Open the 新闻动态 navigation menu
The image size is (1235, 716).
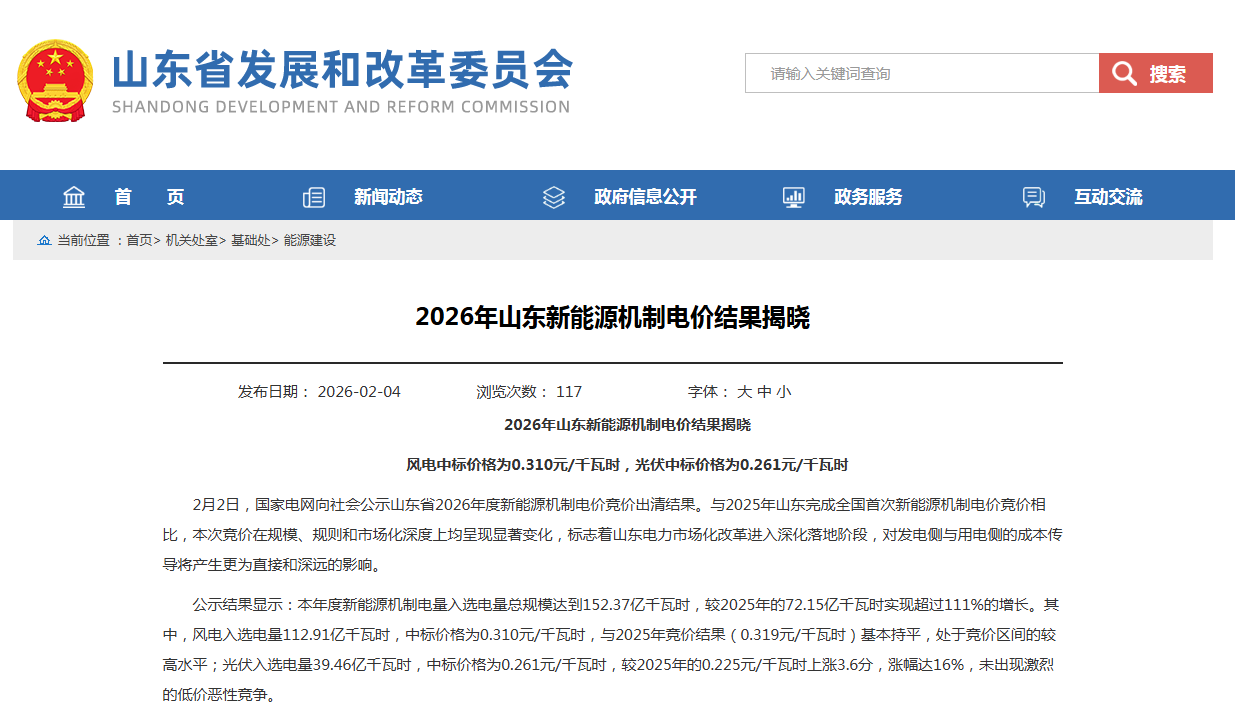(x=388, y=197)
